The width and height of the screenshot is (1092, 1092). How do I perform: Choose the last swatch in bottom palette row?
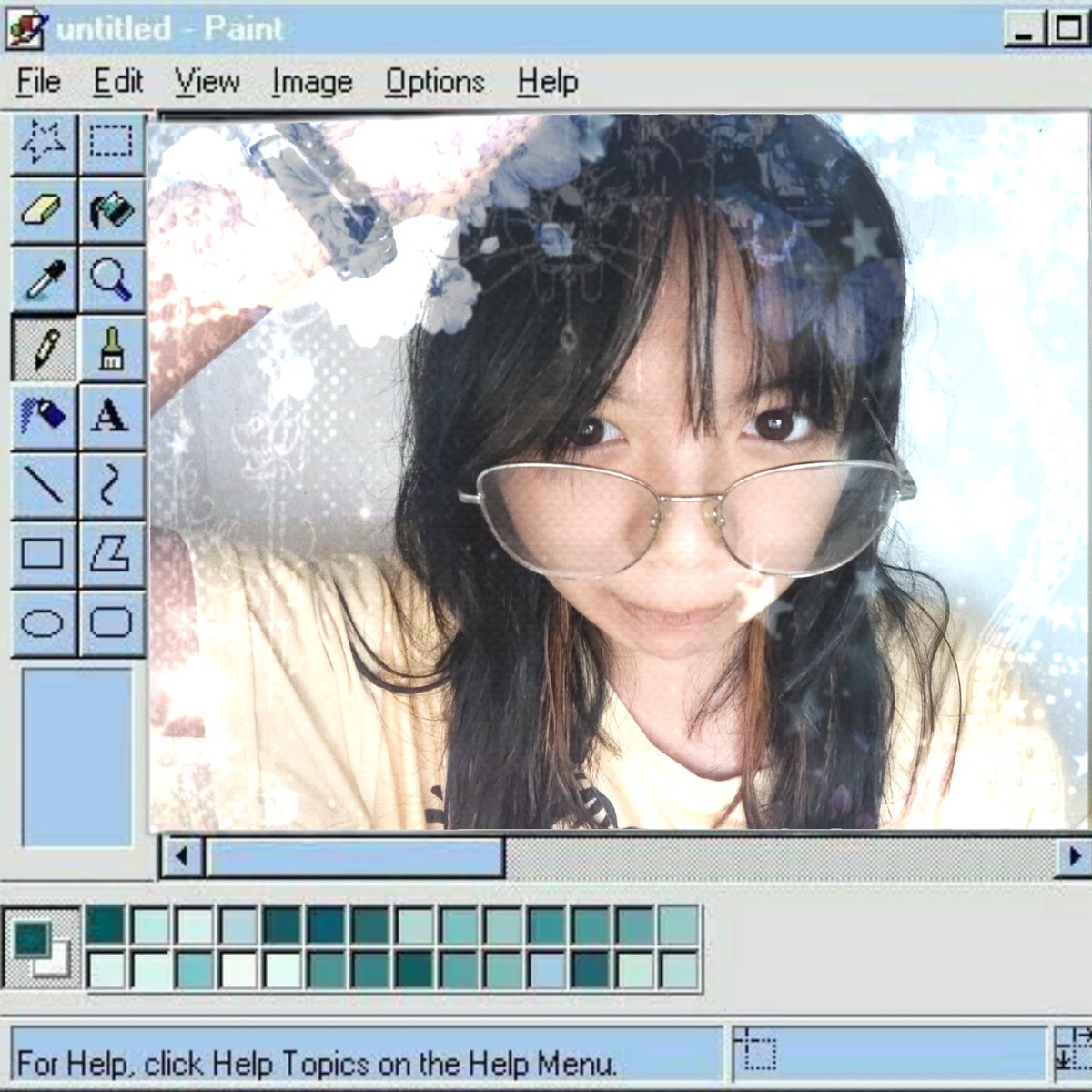(x=679, y=970)
